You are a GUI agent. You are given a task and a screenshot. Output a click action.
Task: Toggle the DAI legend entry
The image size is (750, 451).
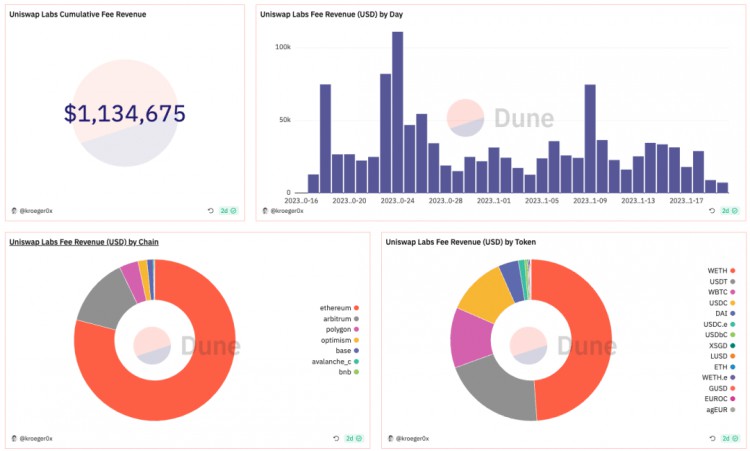pos(725,313)
